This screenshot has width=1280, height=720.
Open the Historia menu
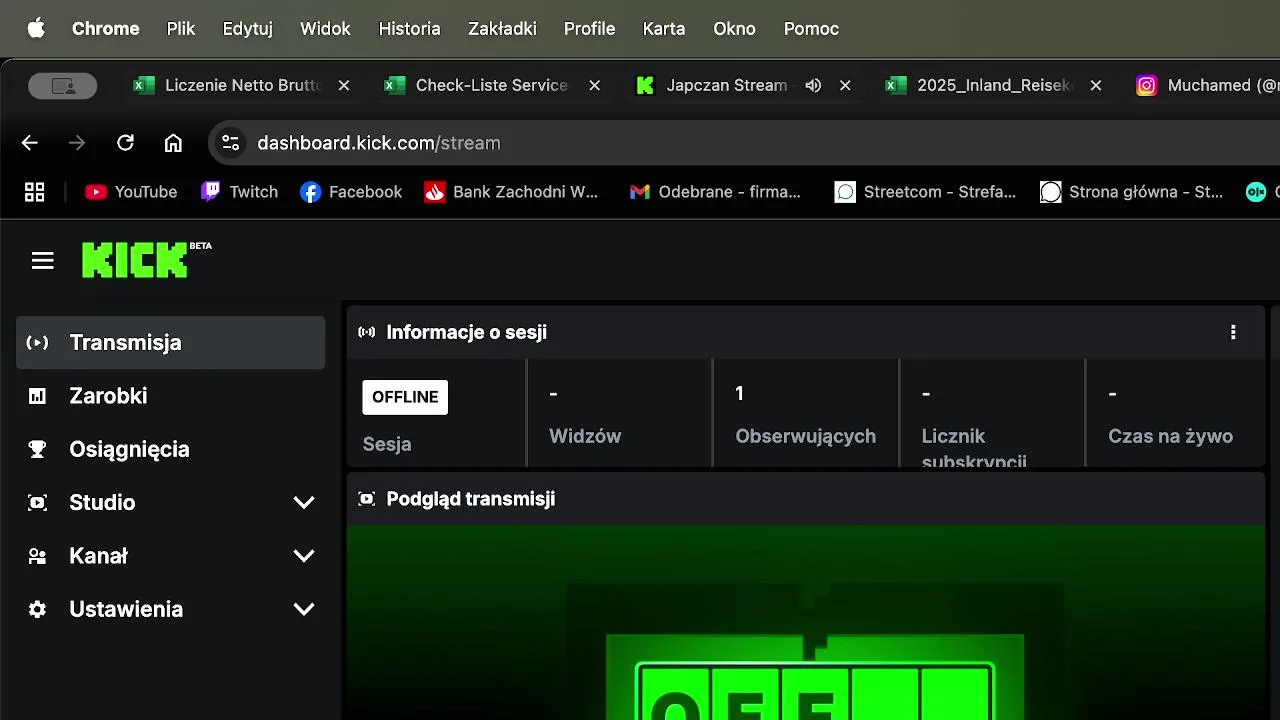[x=409, y=29]
